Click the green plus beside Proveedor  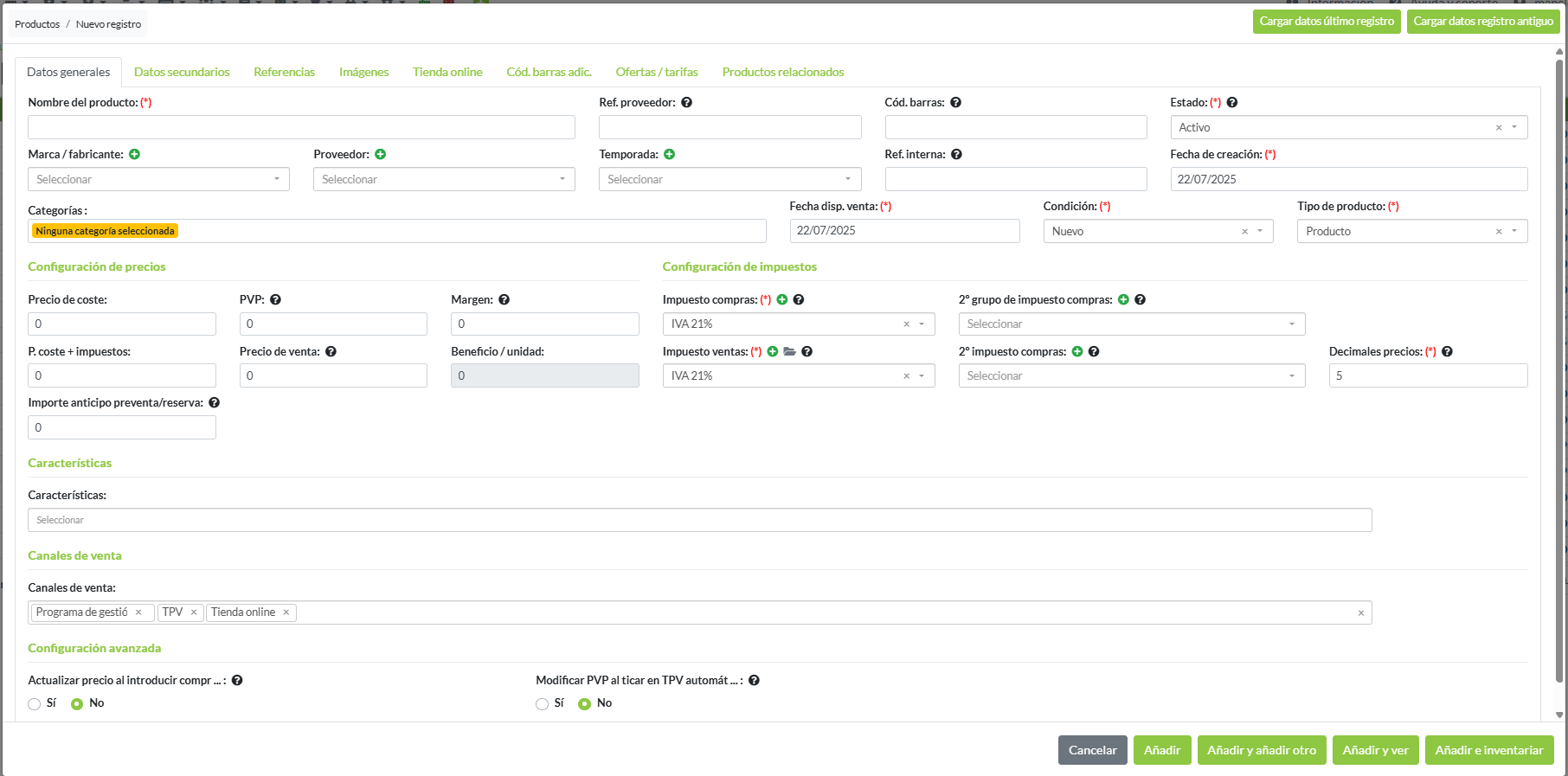380,154
